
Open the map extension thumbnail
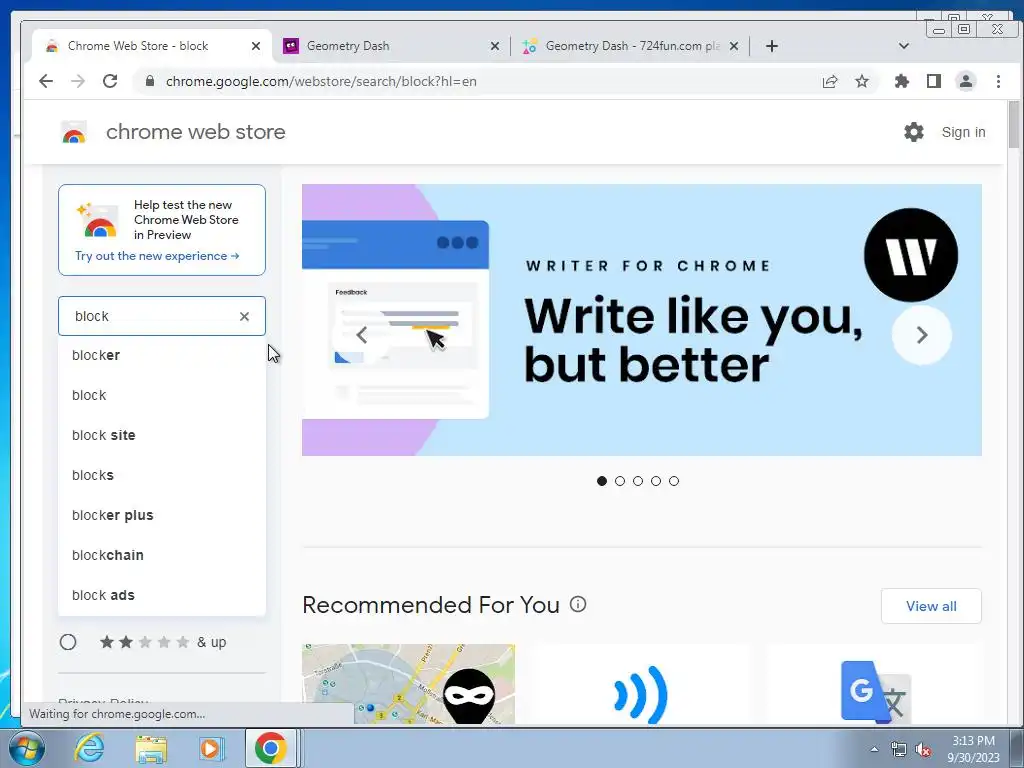408,684
